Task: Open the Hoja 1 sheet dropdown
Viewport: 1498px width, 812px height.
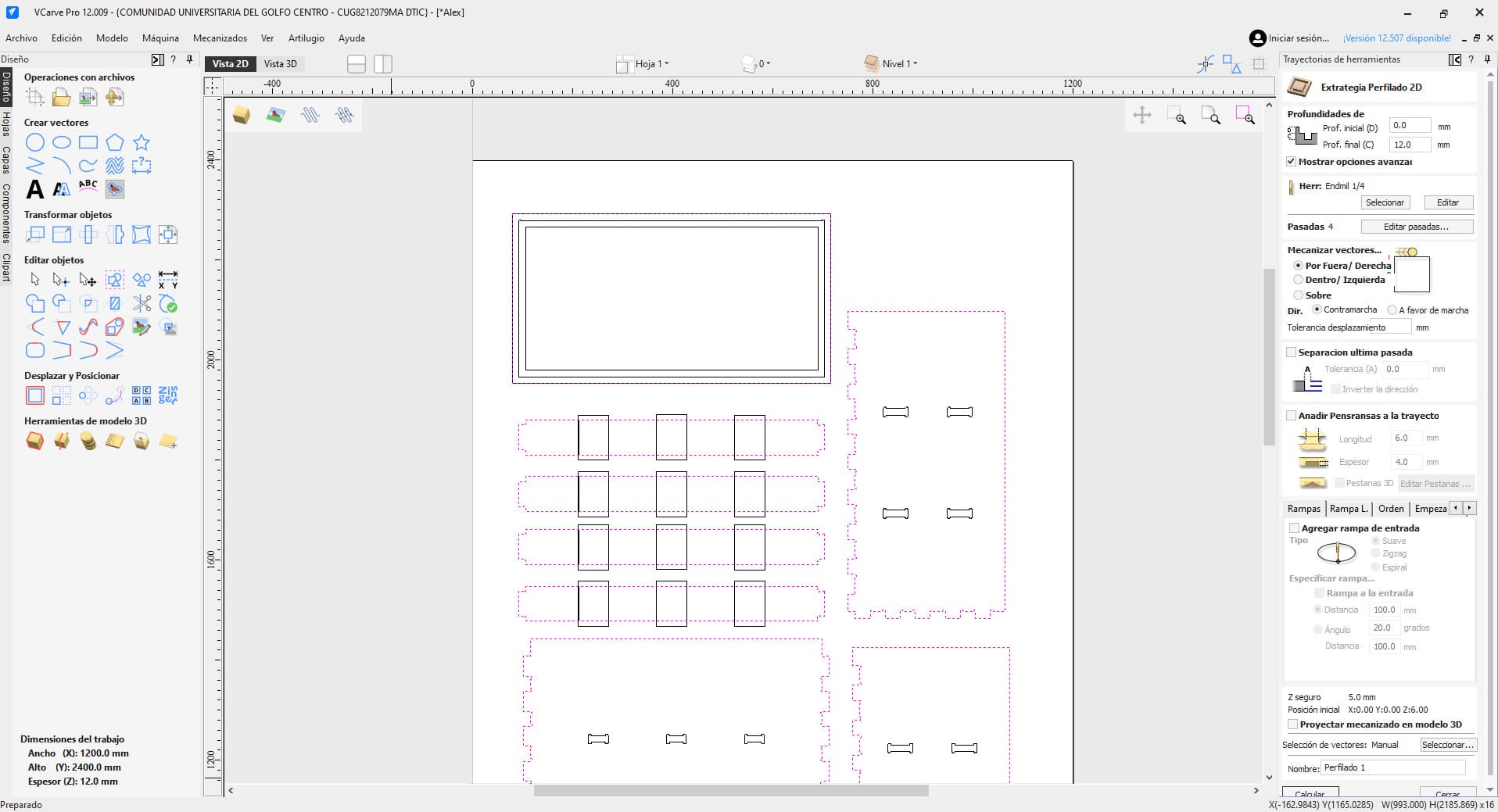Action: click(x=643, y=64)
